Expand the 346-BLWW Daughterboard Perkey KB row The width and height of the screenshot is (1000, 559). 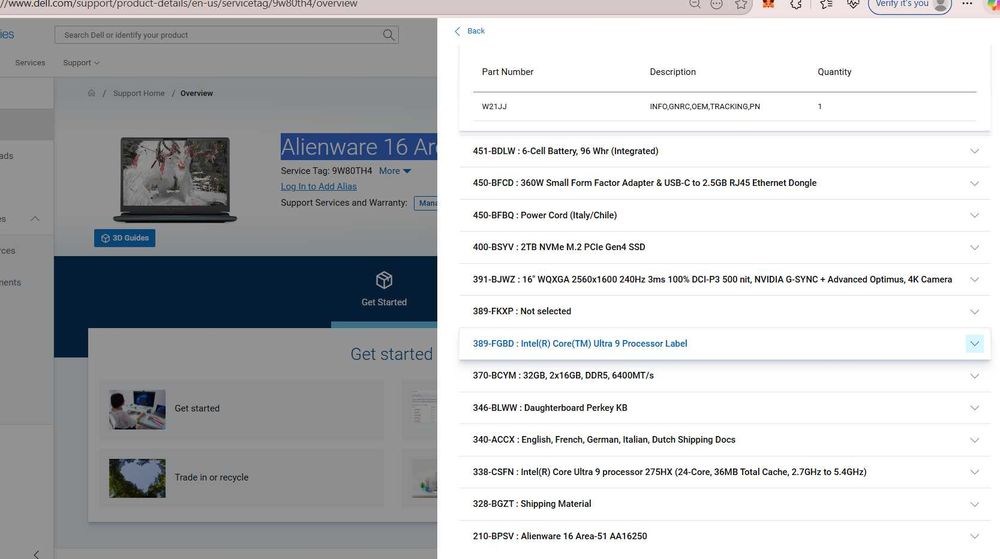coord(724,408)
